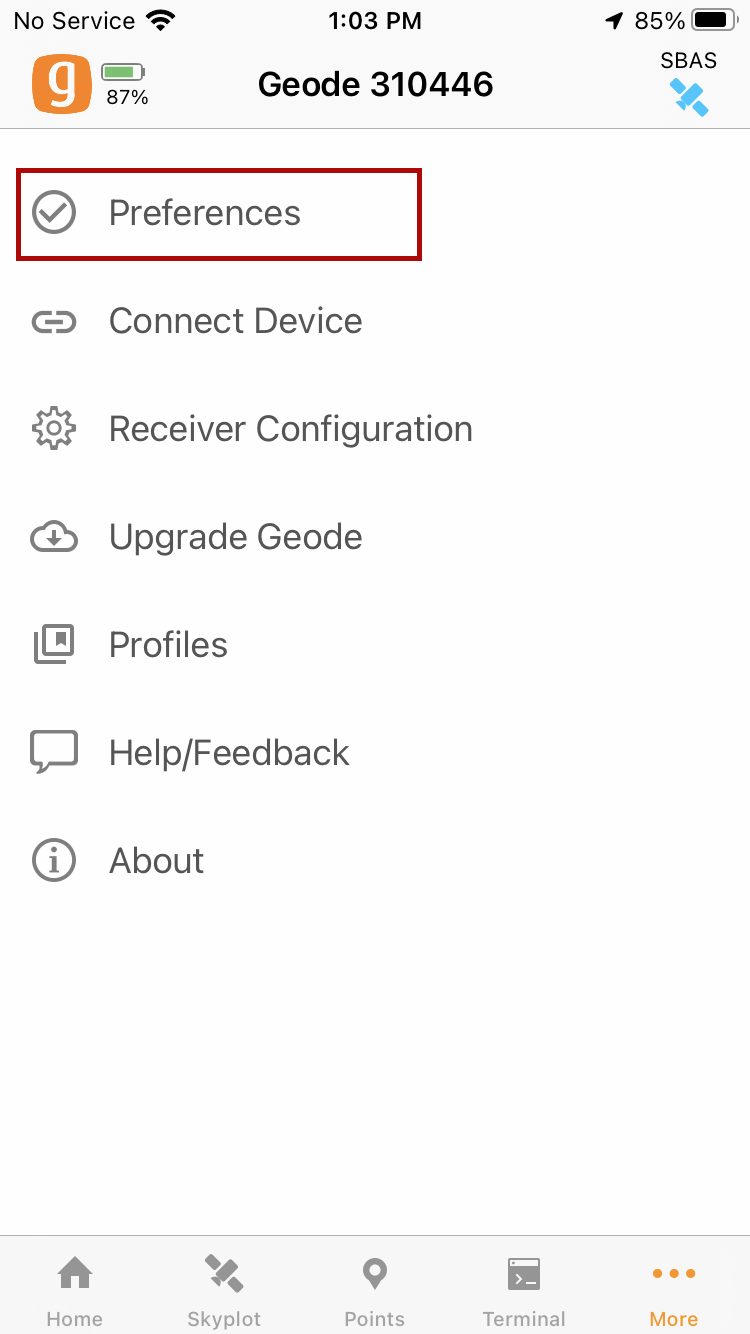This screenshot has width=750, height=1334.
Task: Click the About info circle icon
Action: [x=54, y=861]
